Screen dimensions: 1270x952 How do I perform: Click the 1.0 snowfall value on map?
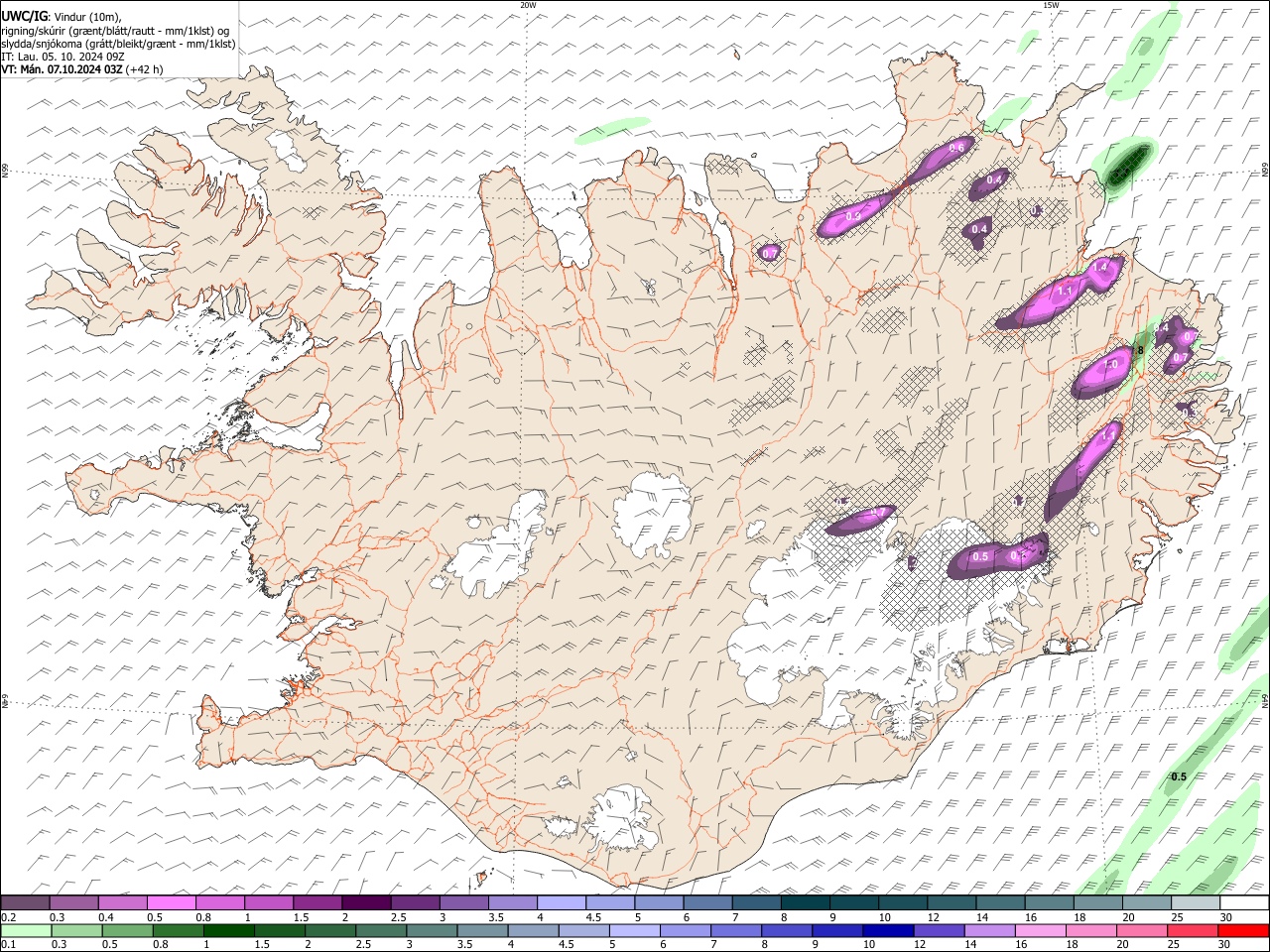tap(1110, 365)
